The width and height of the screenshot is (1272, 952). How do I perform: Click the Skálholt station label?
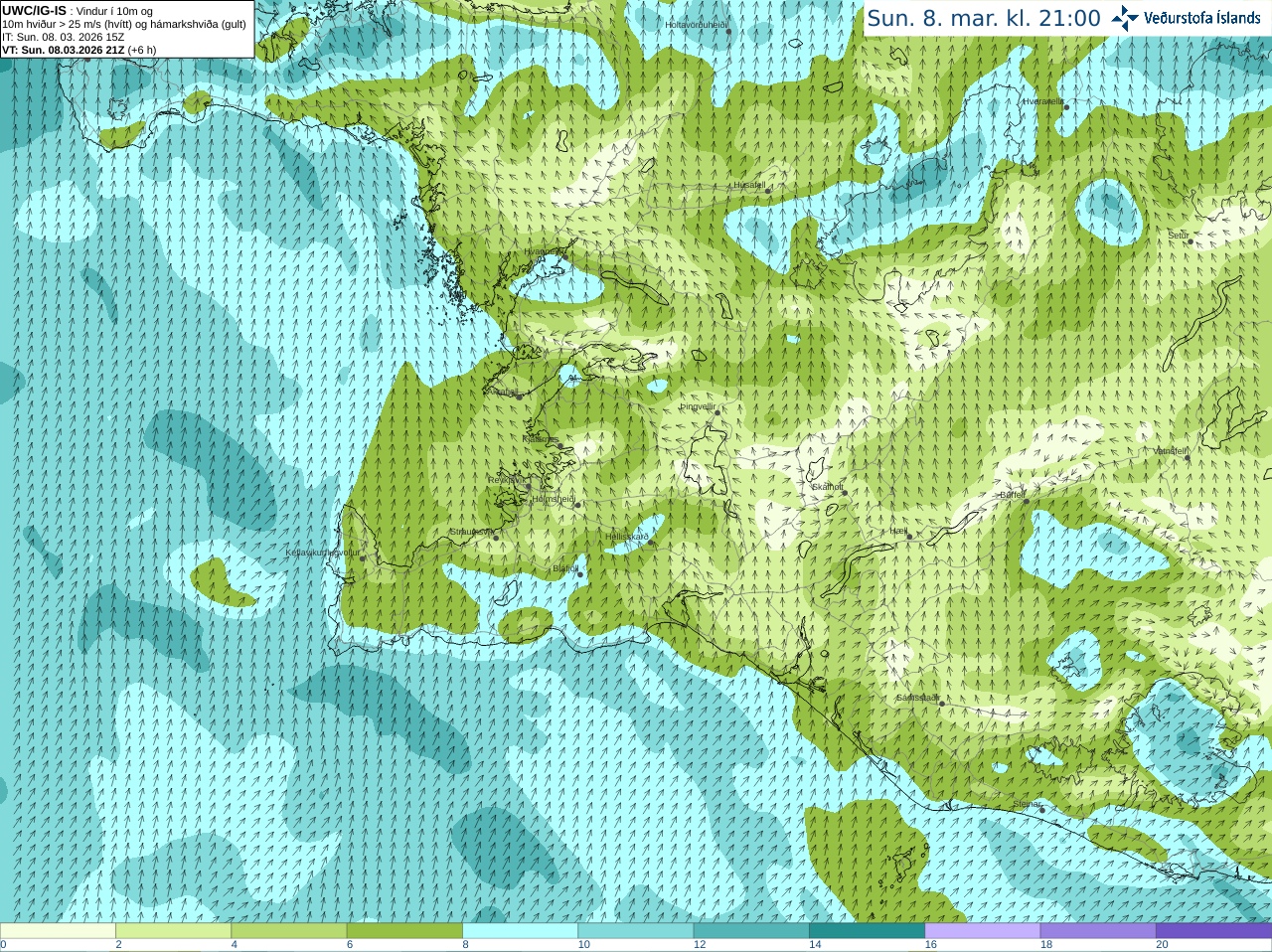(x=827, y=487)
